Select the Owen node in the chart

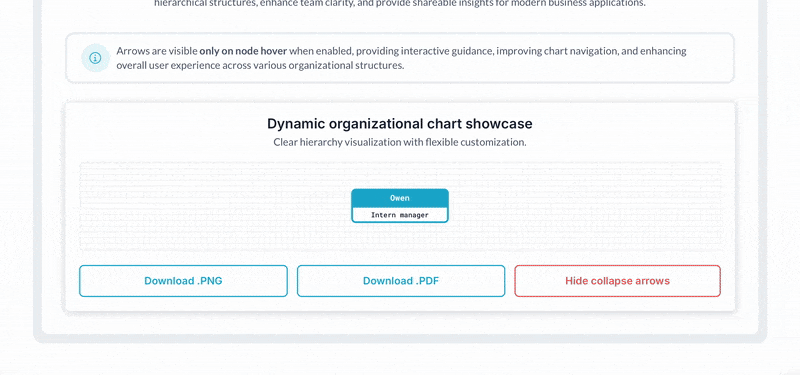[400, 206]
